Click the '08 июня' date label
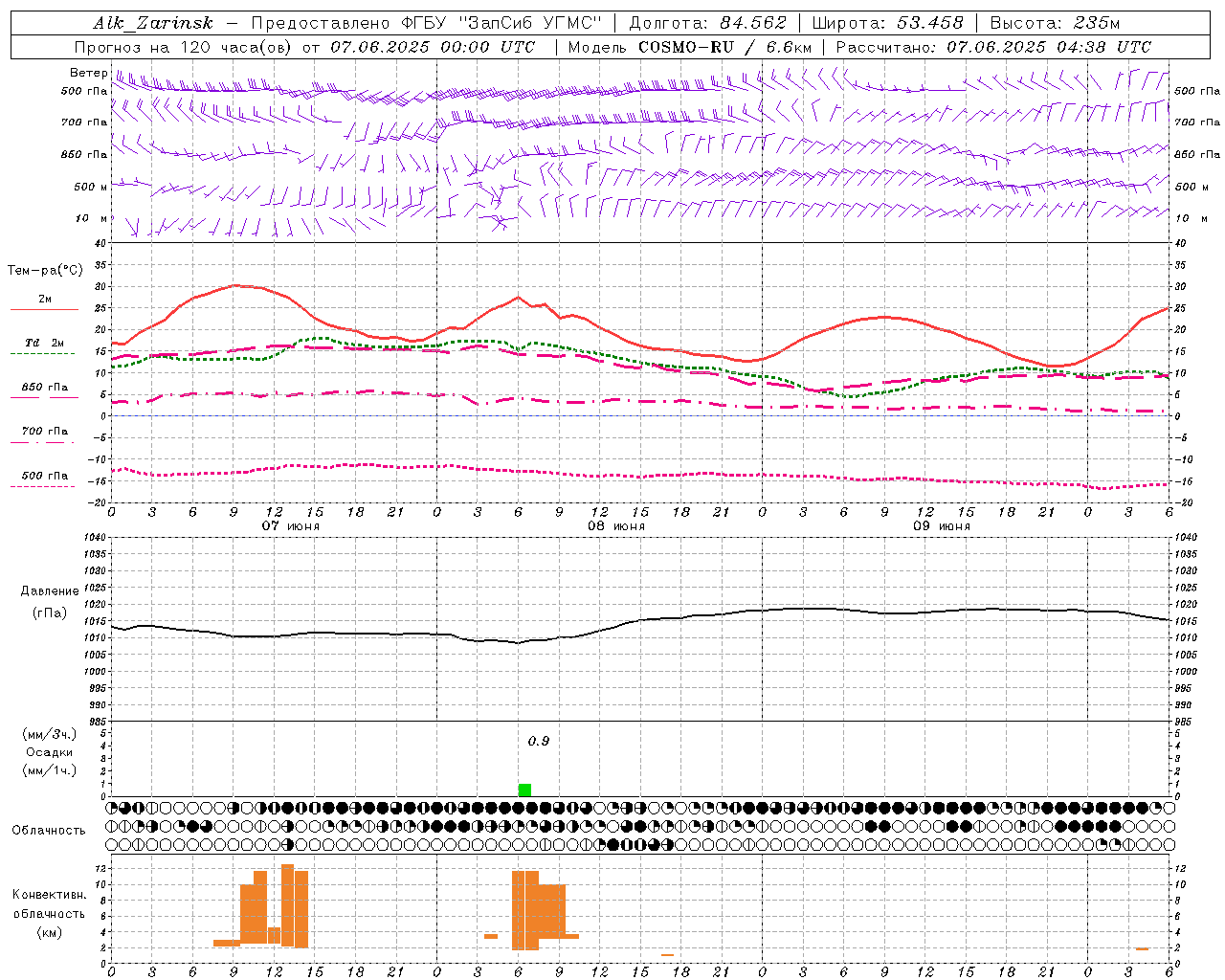1225x980 pixels. 616,525
